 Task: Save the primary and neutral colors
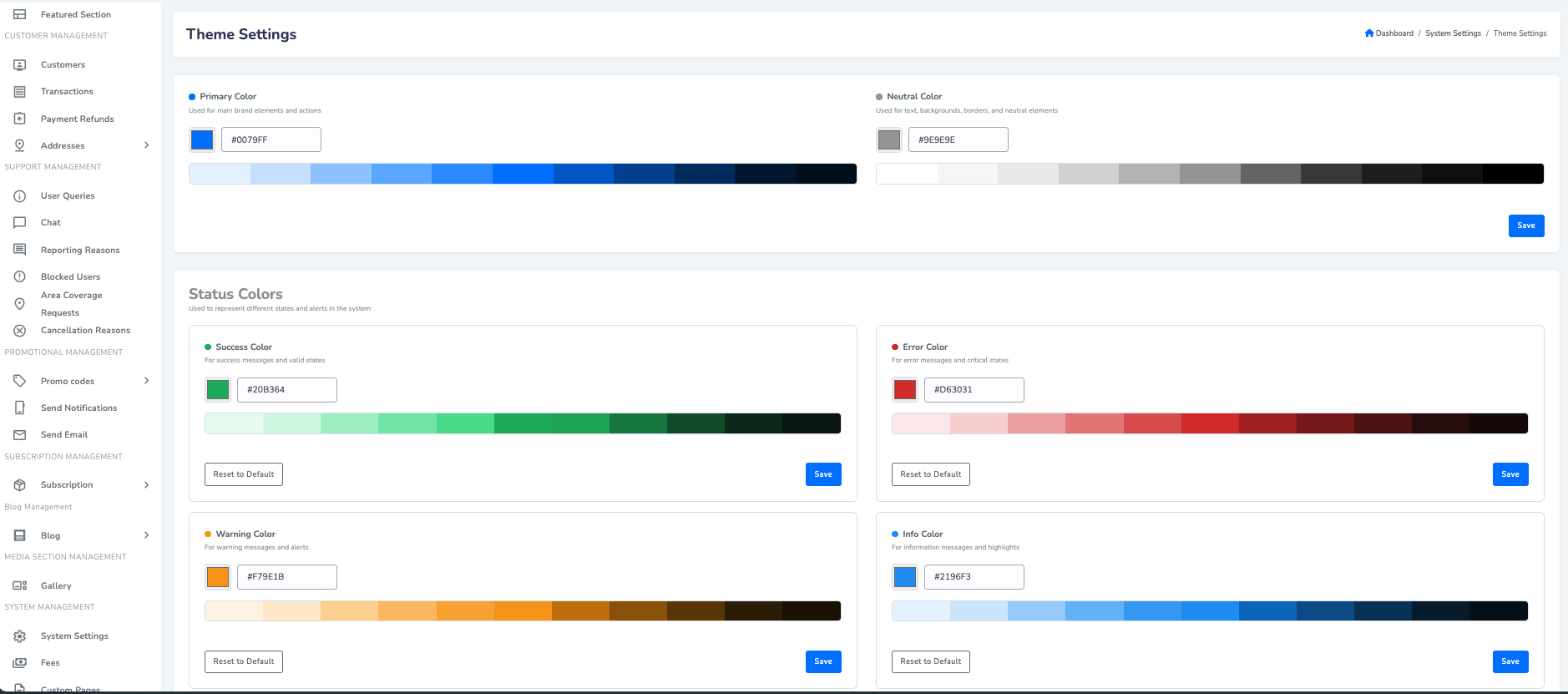(x=1526, y=225)
